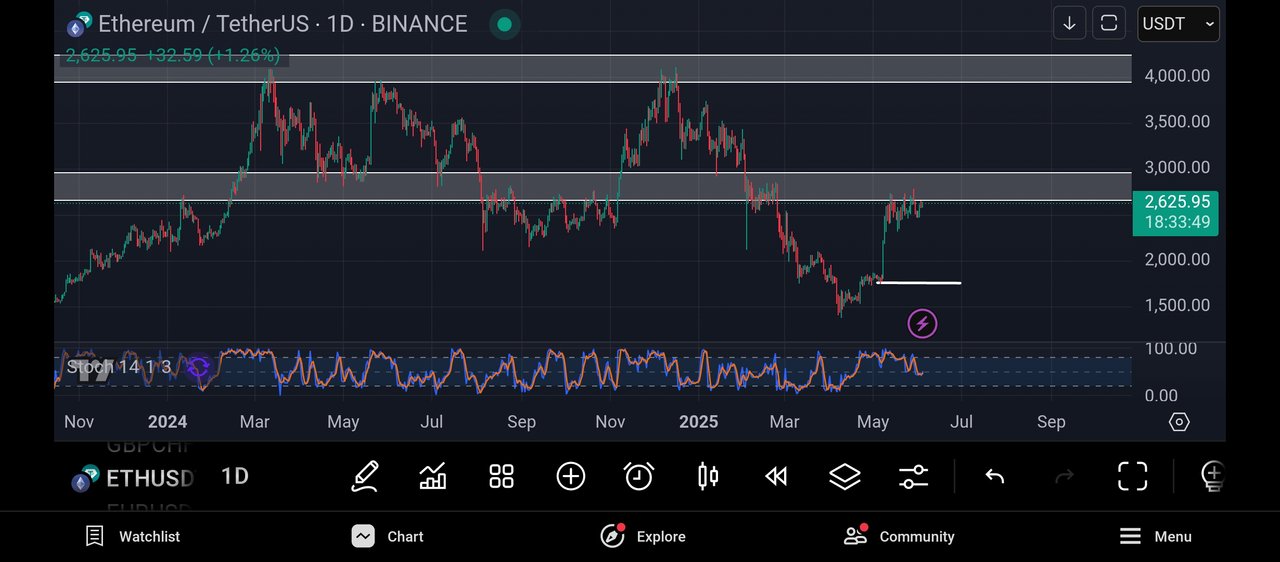Open the Community tab
1280x562 pixels.
click(x=898, y=537)
